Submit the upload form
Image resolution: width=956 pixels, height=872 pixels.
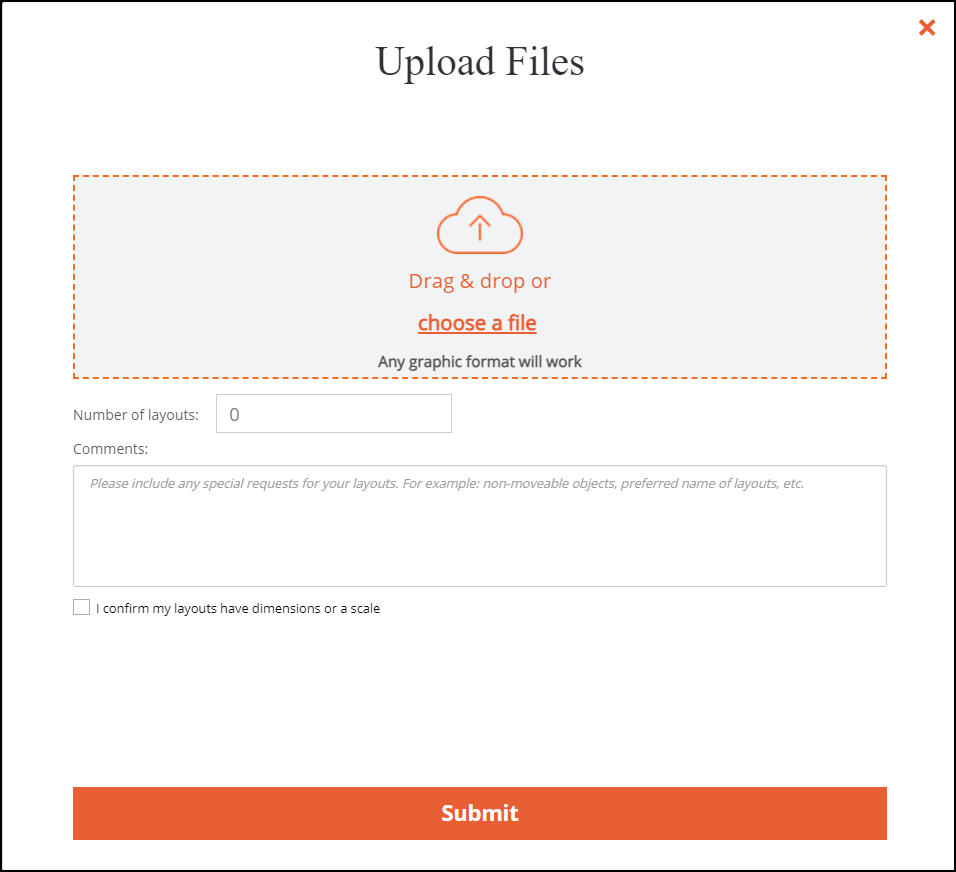[x=480, y=813]
